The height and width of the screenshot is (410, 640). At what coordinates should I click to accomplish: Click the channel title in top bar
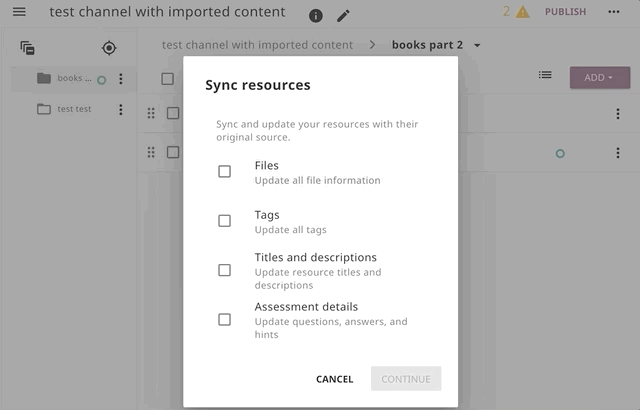click(x=167, y=12)
